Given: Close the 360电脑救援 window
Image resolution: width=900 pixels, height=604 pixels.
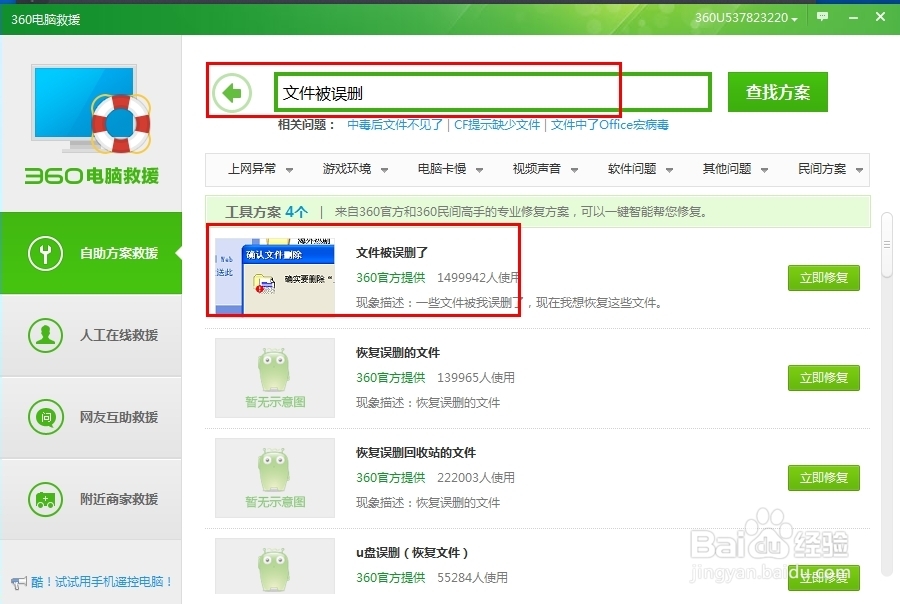Looking at the screenshot, I should (880, 17).
